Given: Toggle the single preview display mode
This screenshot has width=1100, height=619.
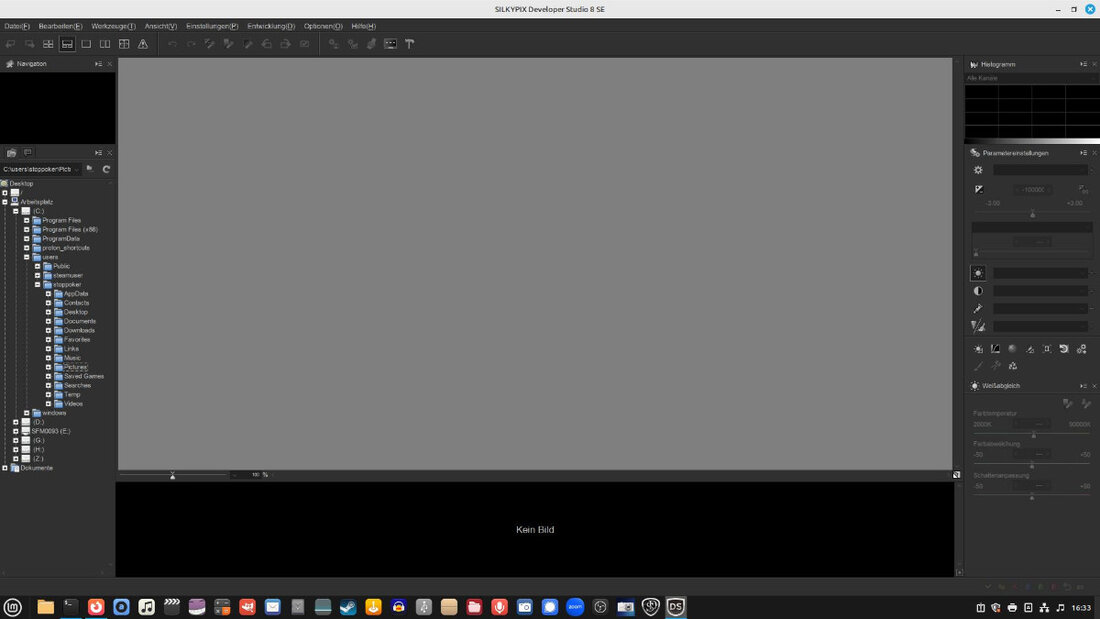Looking at the screenshot, I should tap(86, 44).
